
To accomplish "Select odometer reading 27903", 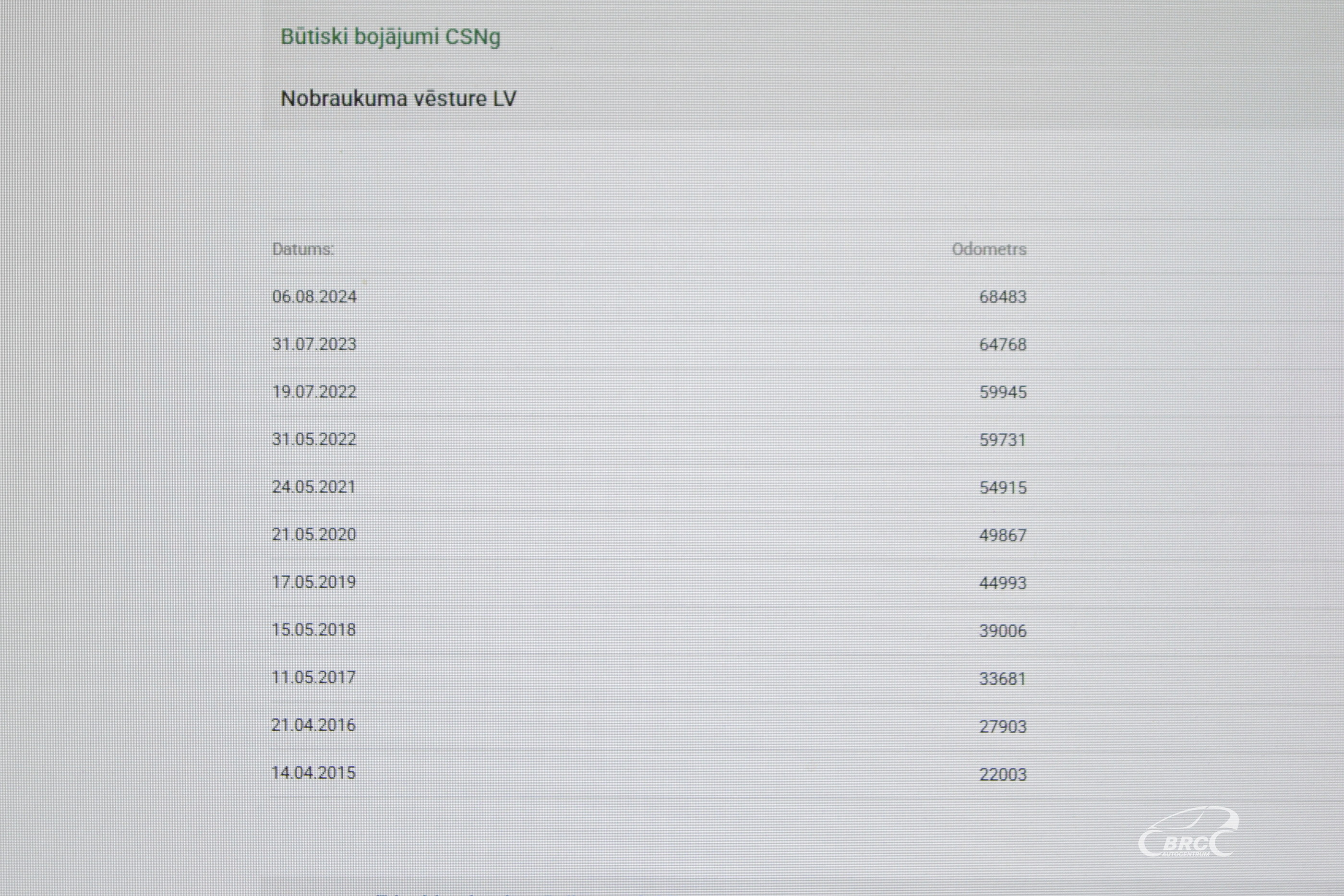I will point(1003,726).
